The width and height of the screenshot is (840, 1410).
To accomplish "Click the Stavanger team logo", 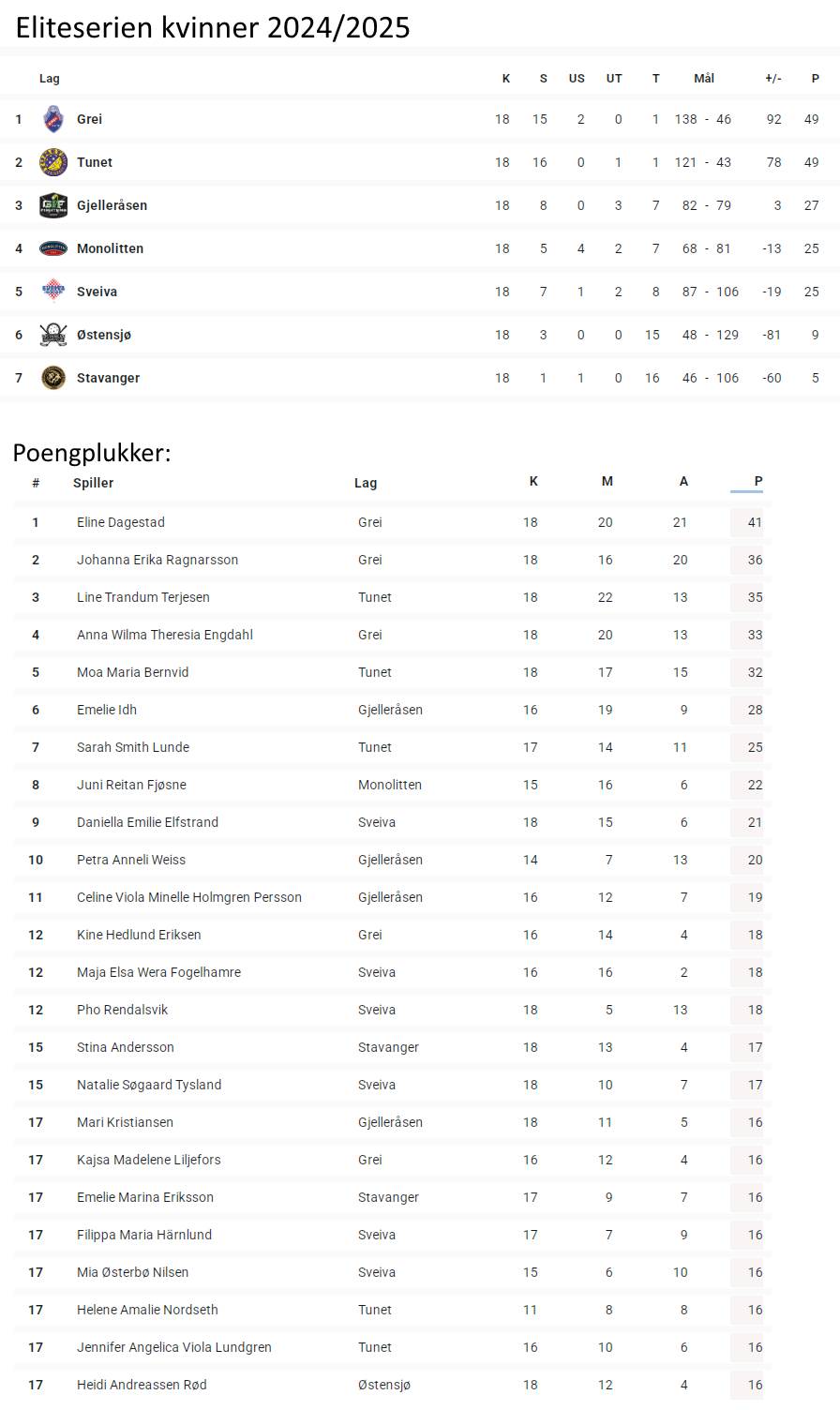I will point(53,378).
